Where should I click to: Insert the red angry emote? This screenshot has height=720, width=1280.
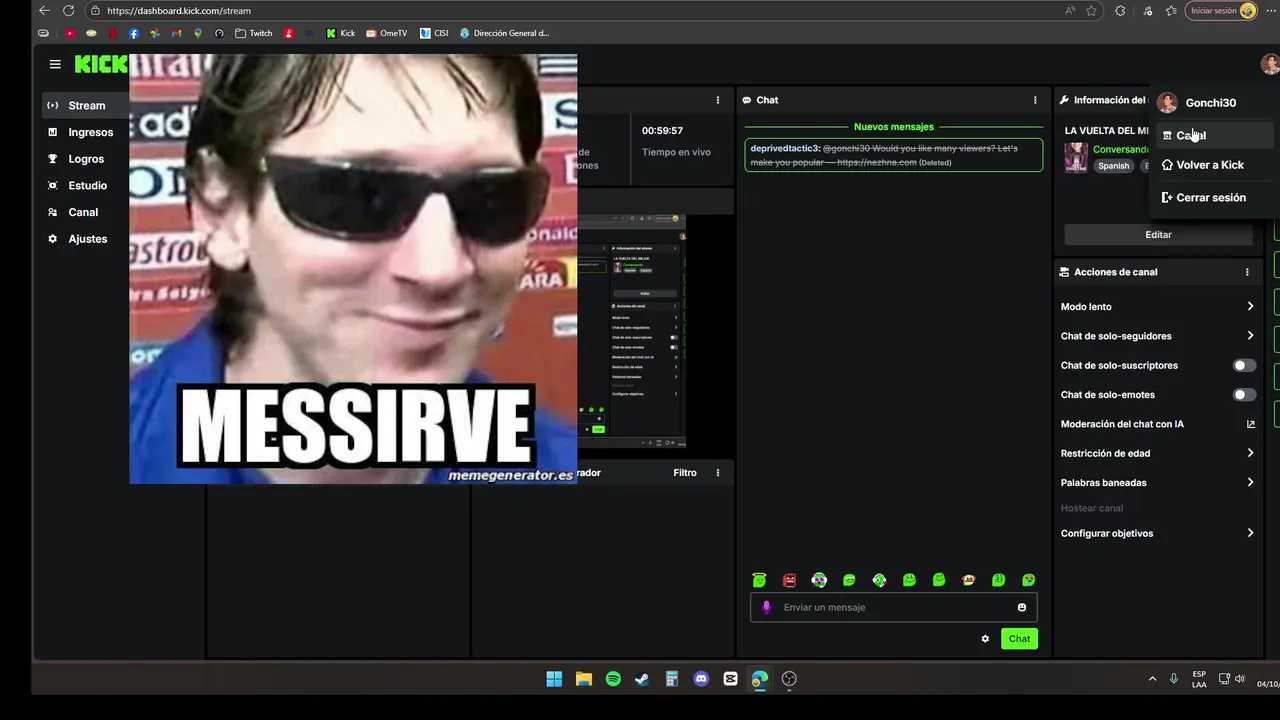coord(789,580)
